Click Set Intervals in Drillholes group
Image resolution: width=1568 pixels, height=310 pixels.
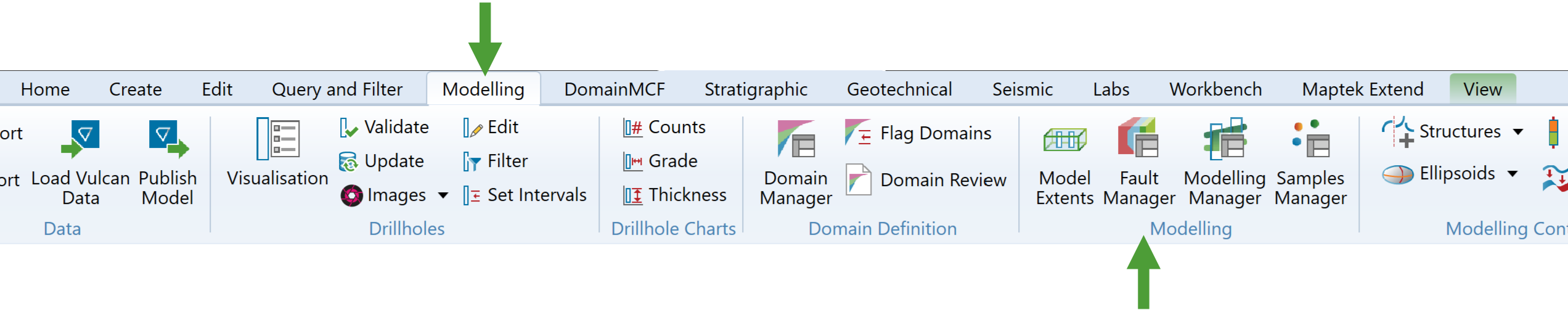(525, 195)
